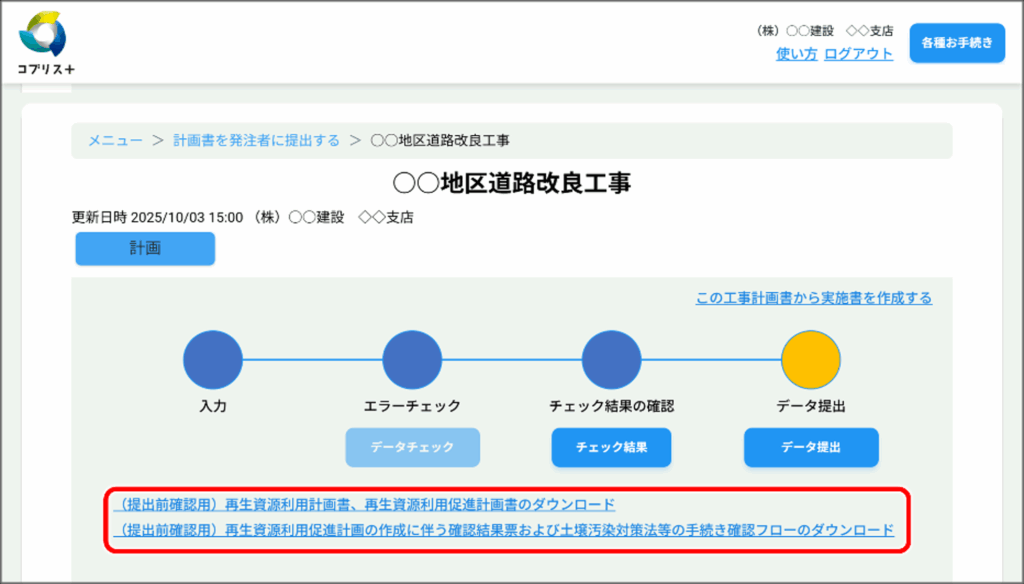This screenshot has height=584, width=1024.
Task: Click the yellow データ提出 step circle
Action: pos(810,360)
